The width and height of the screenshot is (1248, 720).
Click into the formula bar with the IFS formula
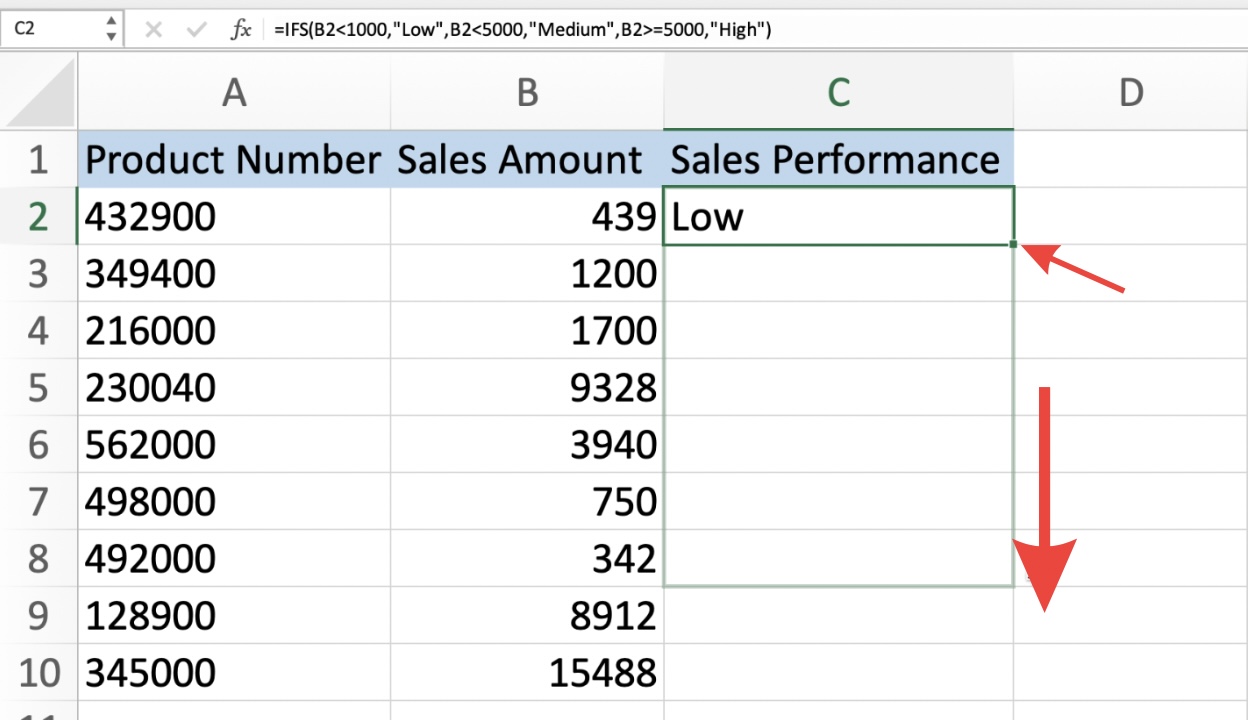(x=755, y=30)
